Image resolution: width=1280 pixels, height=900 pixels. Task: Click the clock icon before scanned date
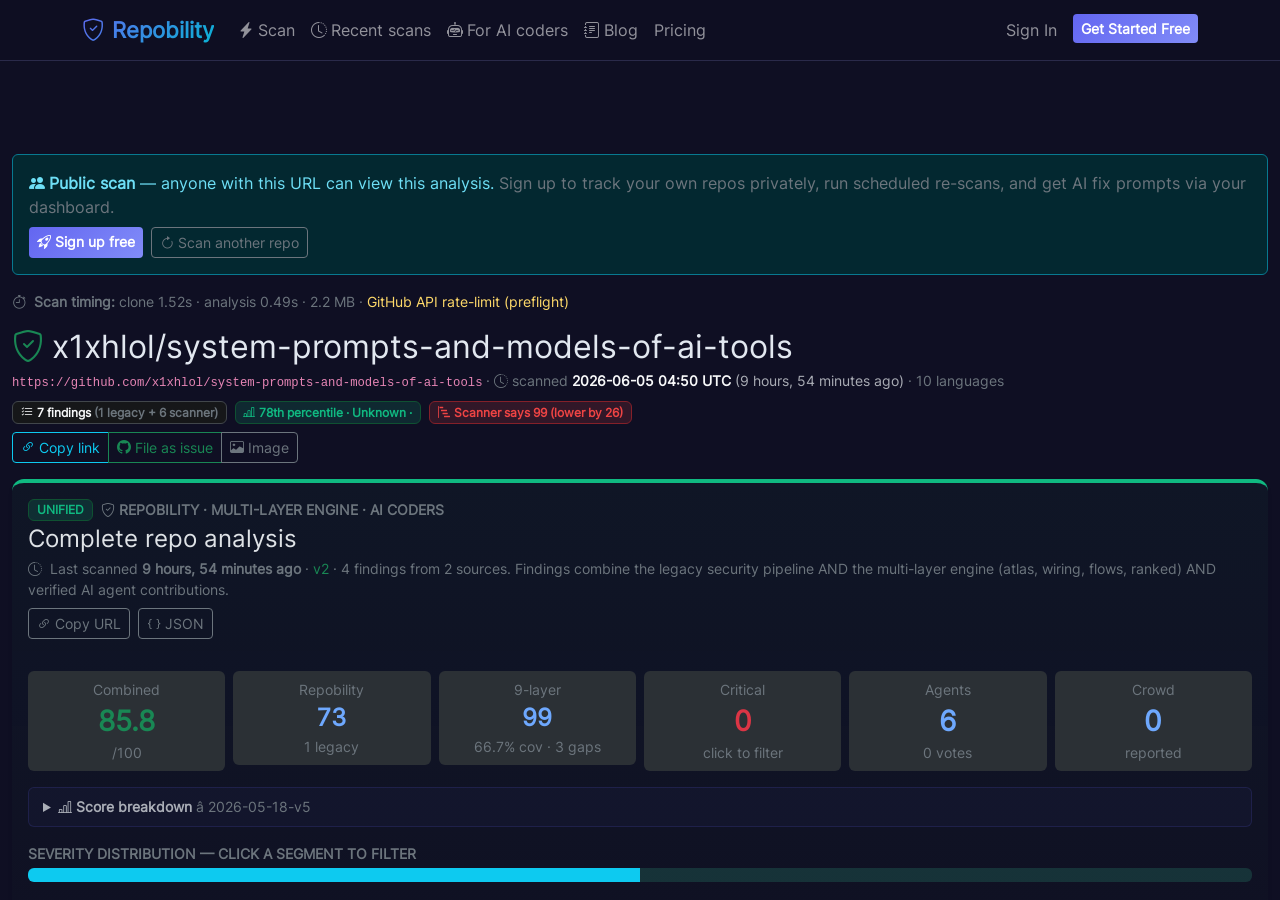pyautogui.click(x=501, y=381)
